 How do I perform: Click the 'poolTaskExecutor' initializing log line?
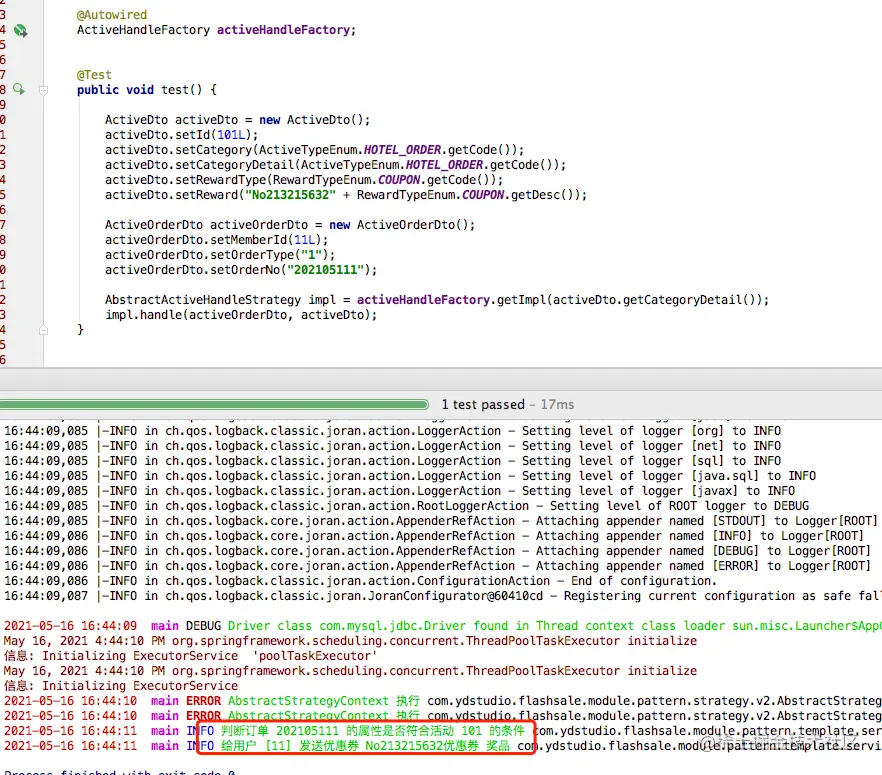[x=191, y=656]
